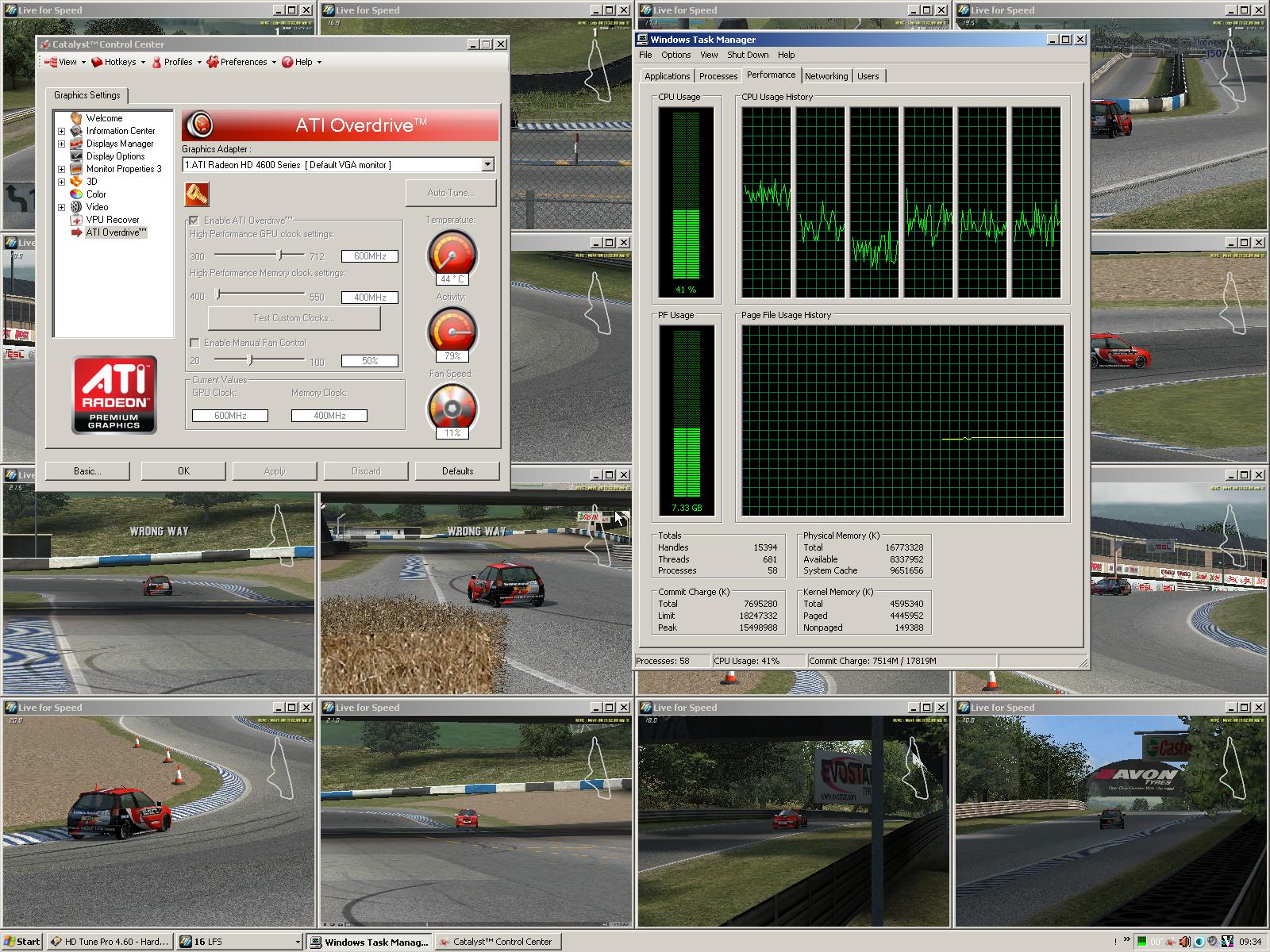Click the Color wheel icon in the tree
The height and width of the screenshot is (952, 1270).
76,194
